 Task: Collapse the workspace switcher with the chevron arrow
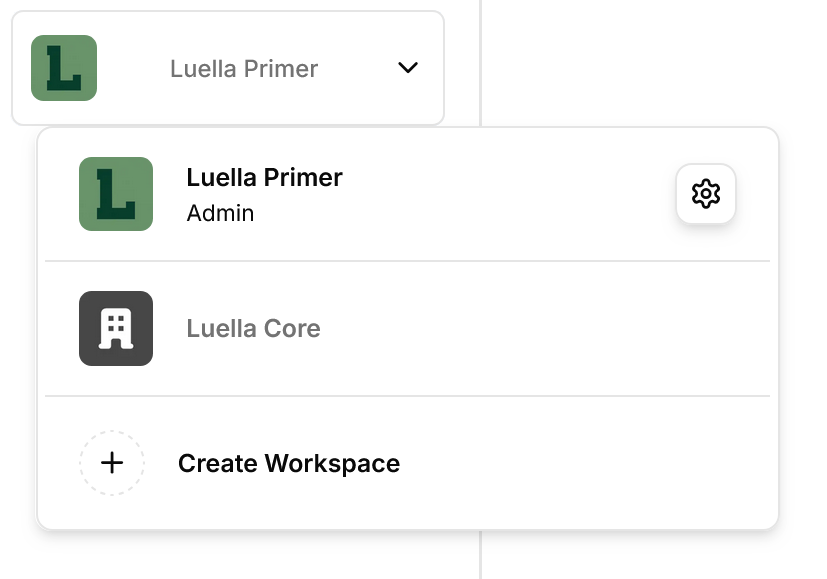(408, 67)
